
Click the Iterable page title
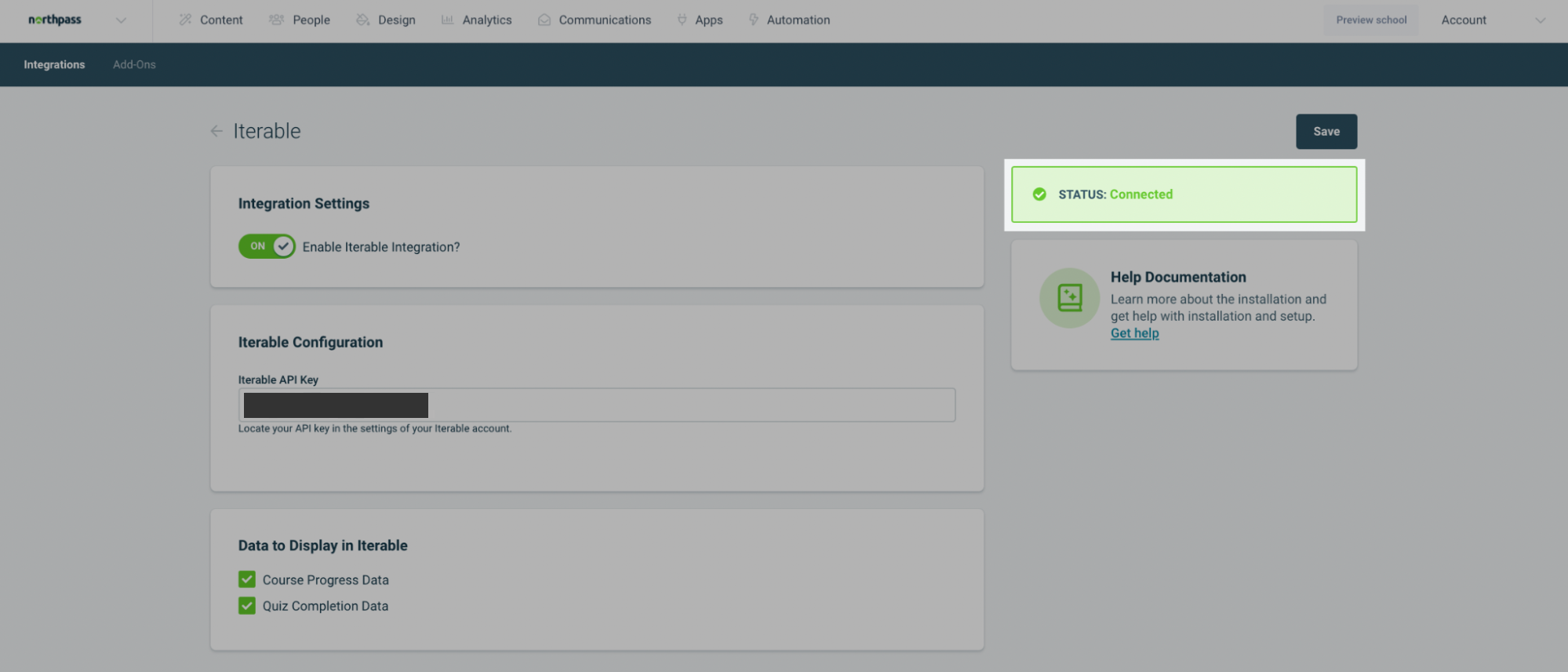267,131
